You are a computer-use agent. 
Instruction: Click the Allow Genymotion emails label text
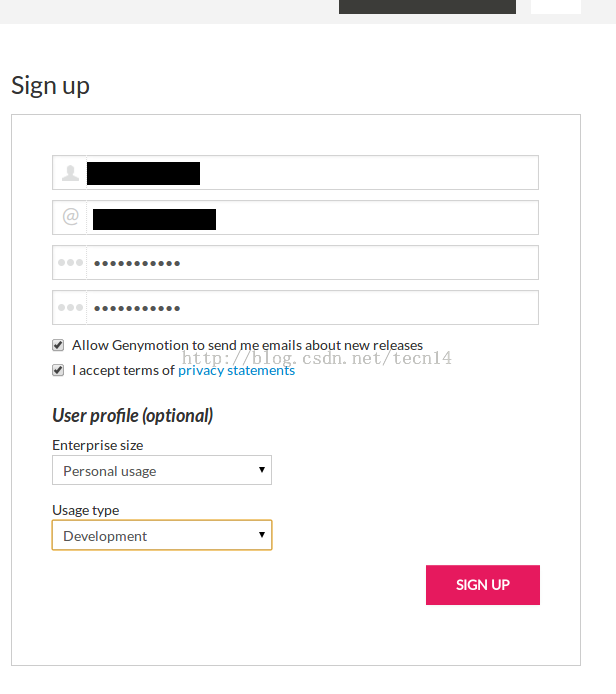coord(247,345)
